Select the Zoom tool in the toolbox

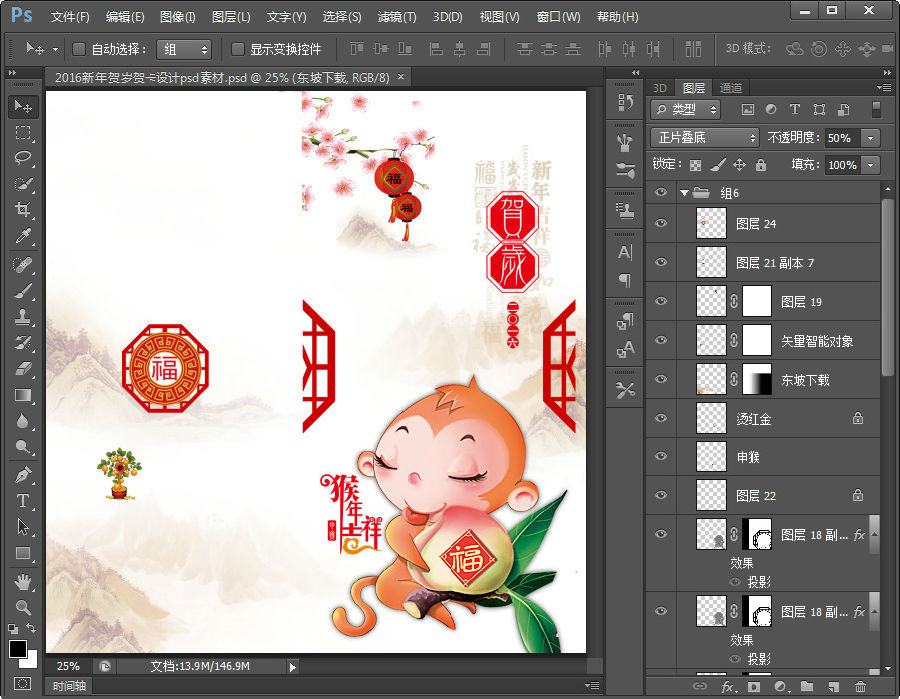23,607
